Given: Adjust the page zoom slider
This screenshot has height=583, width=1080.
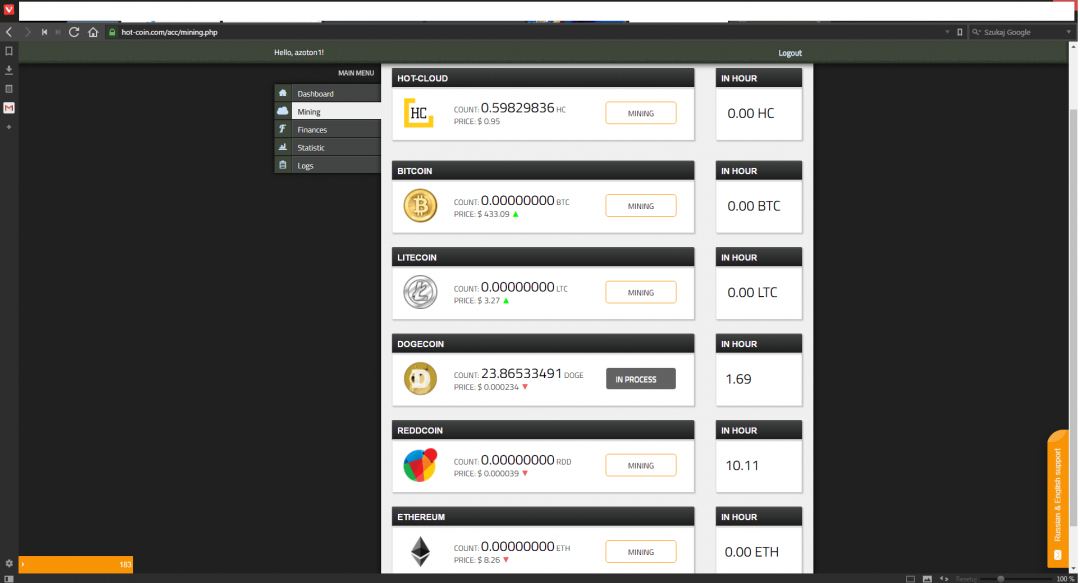Looking at the screenshot, I should (1000, 578).
